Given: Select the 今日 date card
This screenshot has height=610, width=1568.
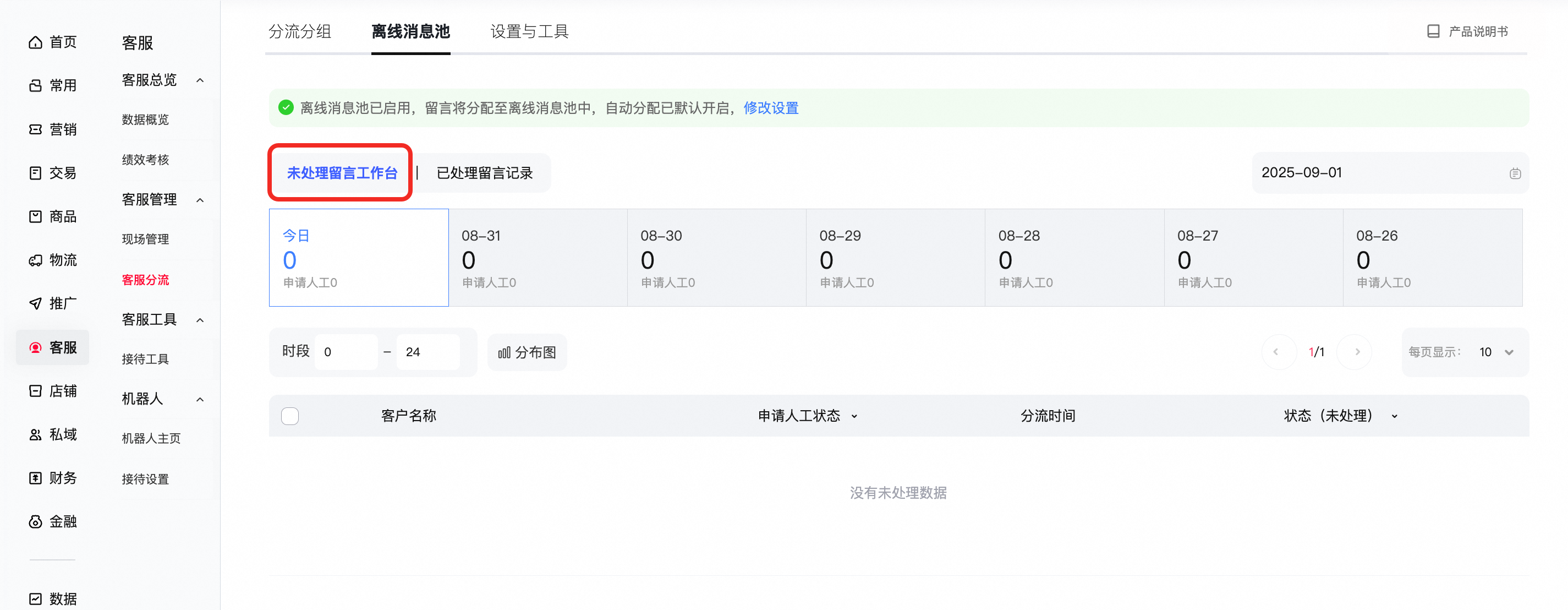Looking at the screenshot, I should (359, 258).
